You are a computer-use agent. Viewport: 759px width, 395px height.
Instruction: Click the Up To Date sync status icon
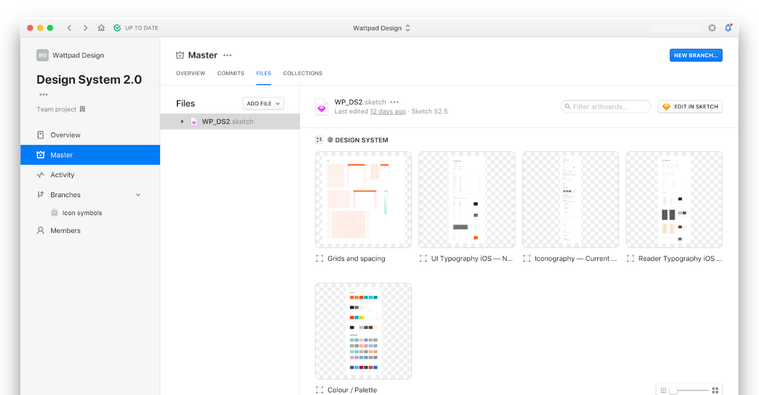[x=117, y=28]
